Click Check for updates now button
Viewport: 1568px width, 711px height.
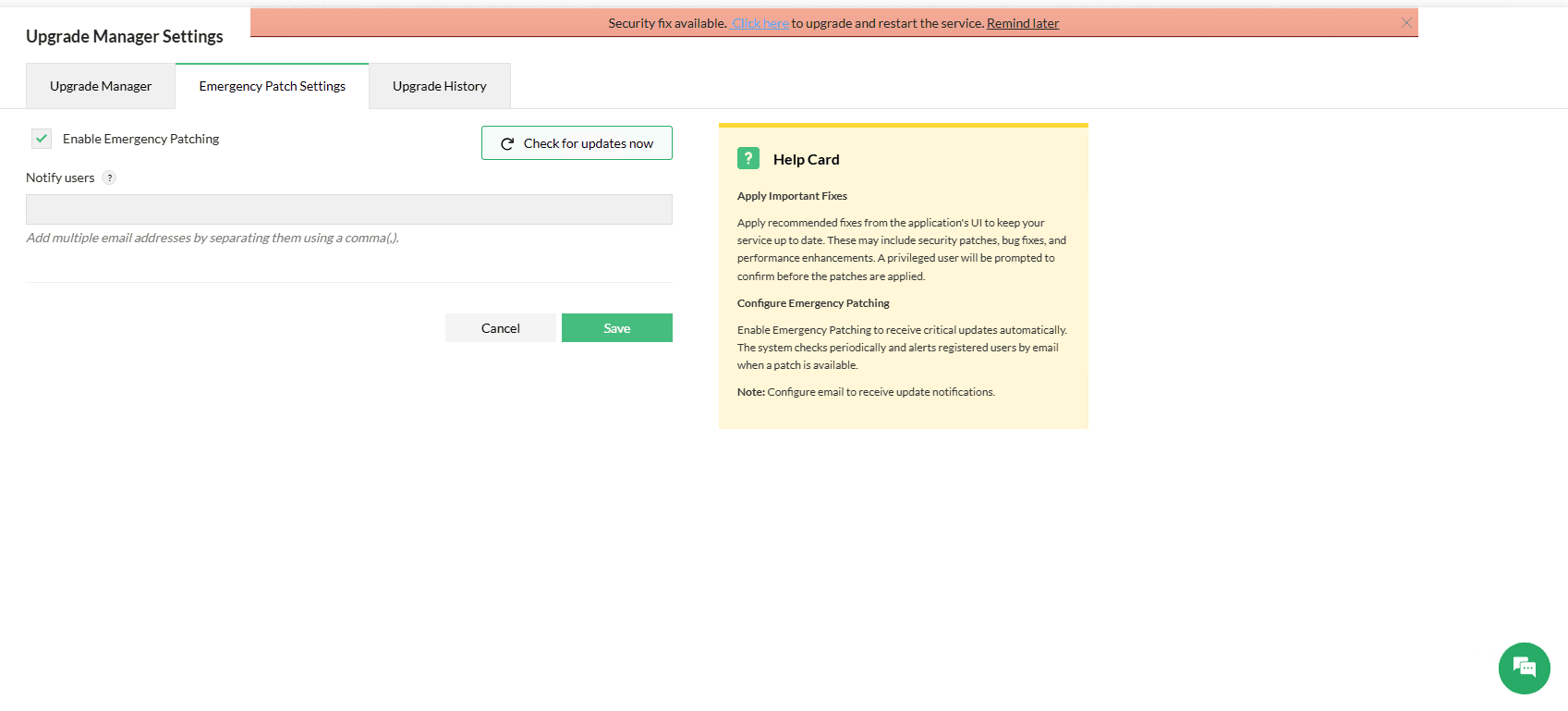click(x=577, y=143)
